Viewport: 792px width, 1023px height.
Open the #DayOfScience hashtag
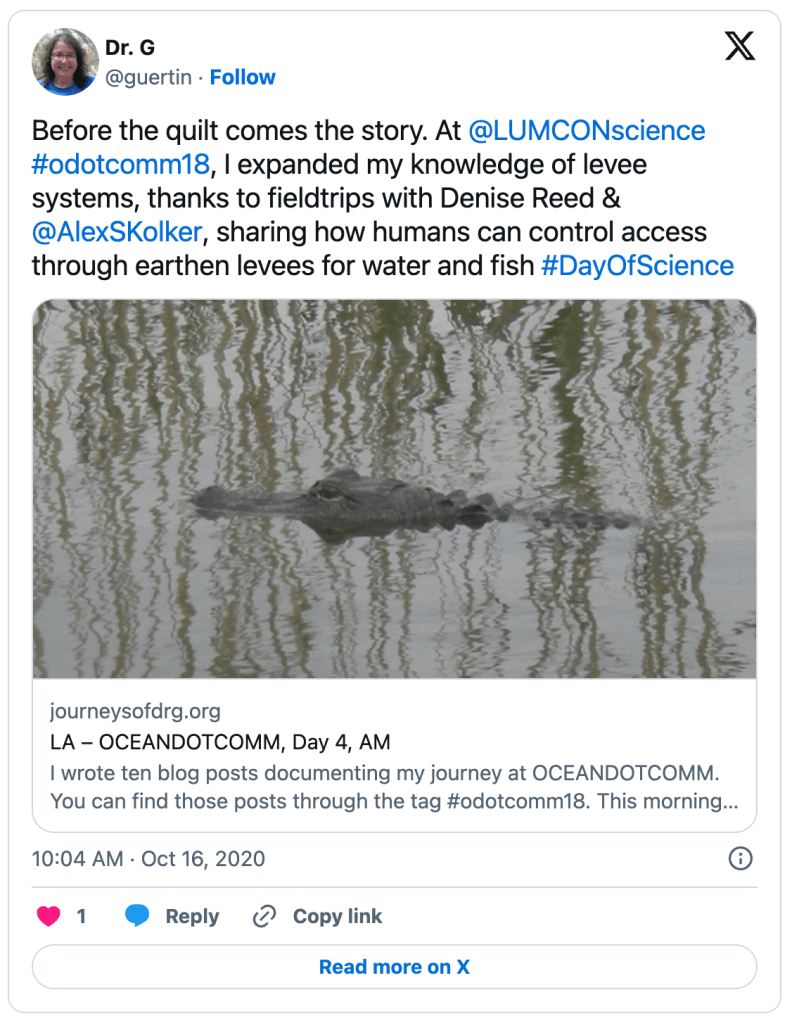tap(638, 266)
